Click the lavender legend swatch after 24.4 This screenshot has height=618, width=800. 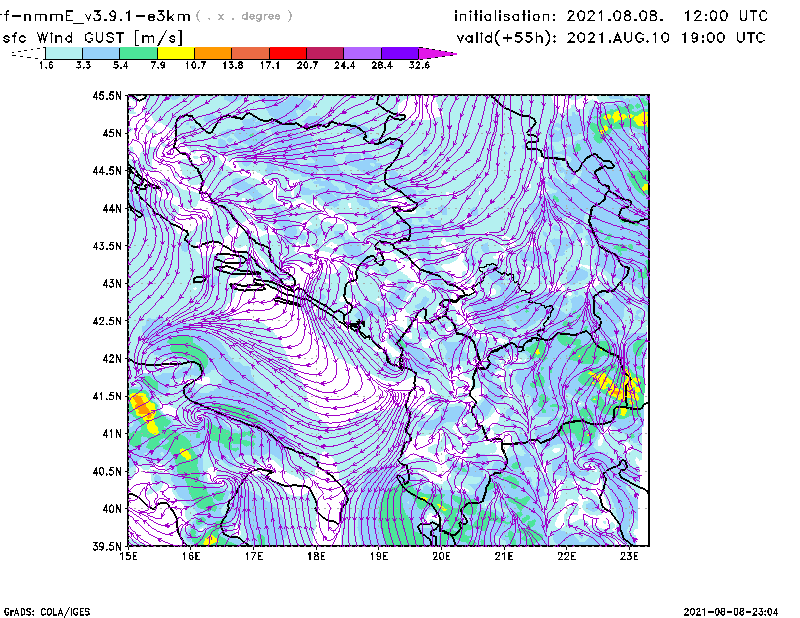pos(362,53)
